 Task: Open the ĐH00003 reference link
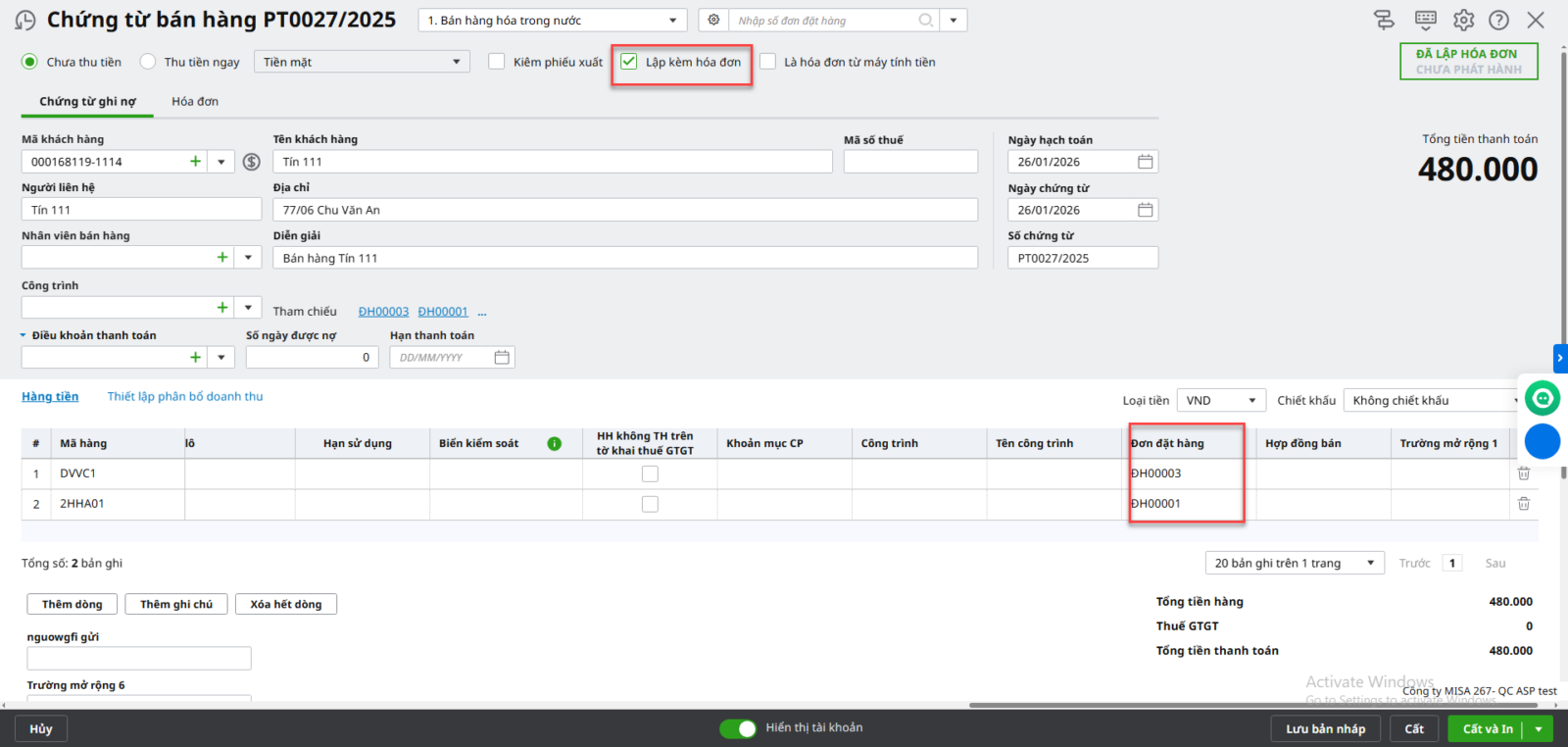383,312
